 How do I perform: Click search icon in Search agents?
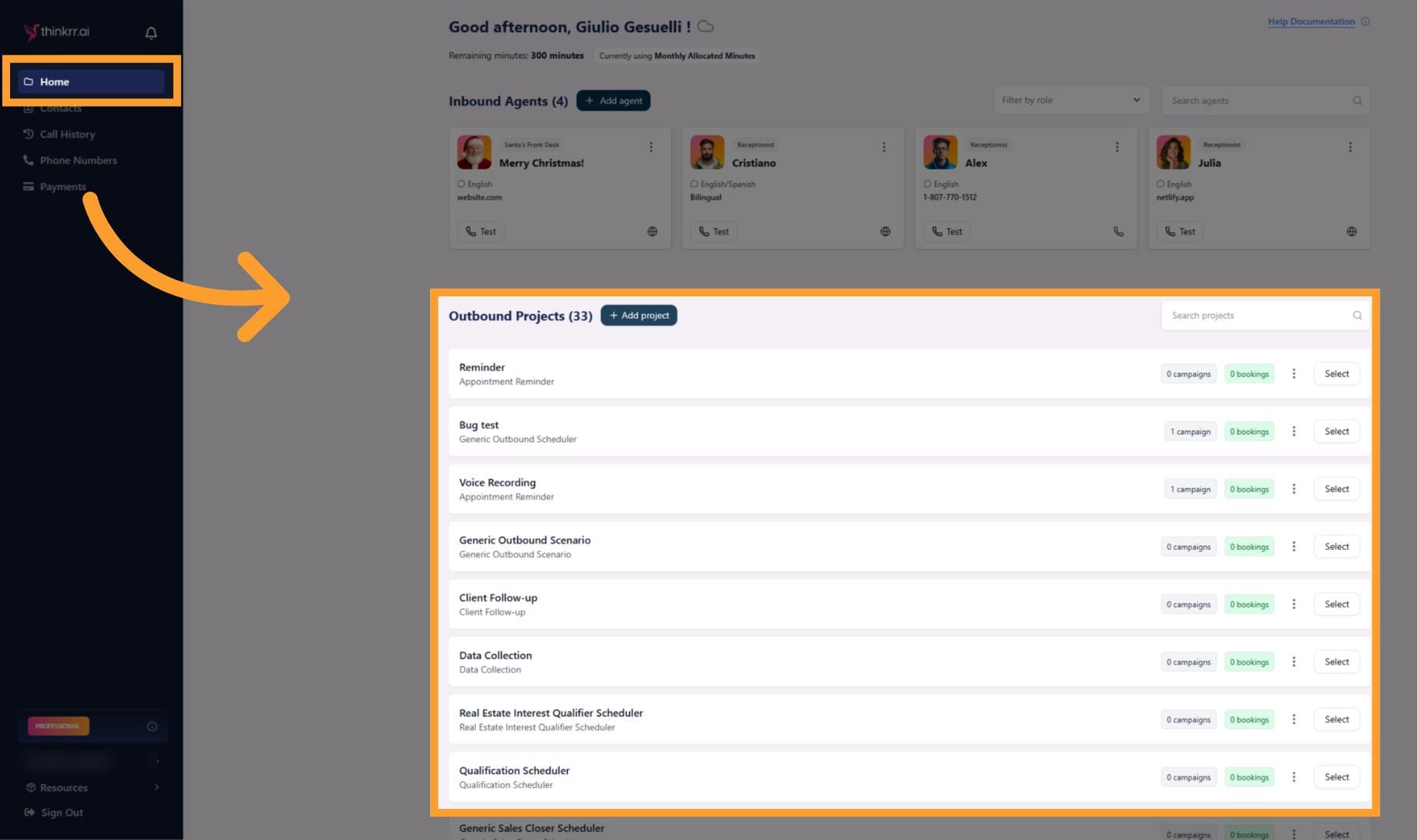1357,100
